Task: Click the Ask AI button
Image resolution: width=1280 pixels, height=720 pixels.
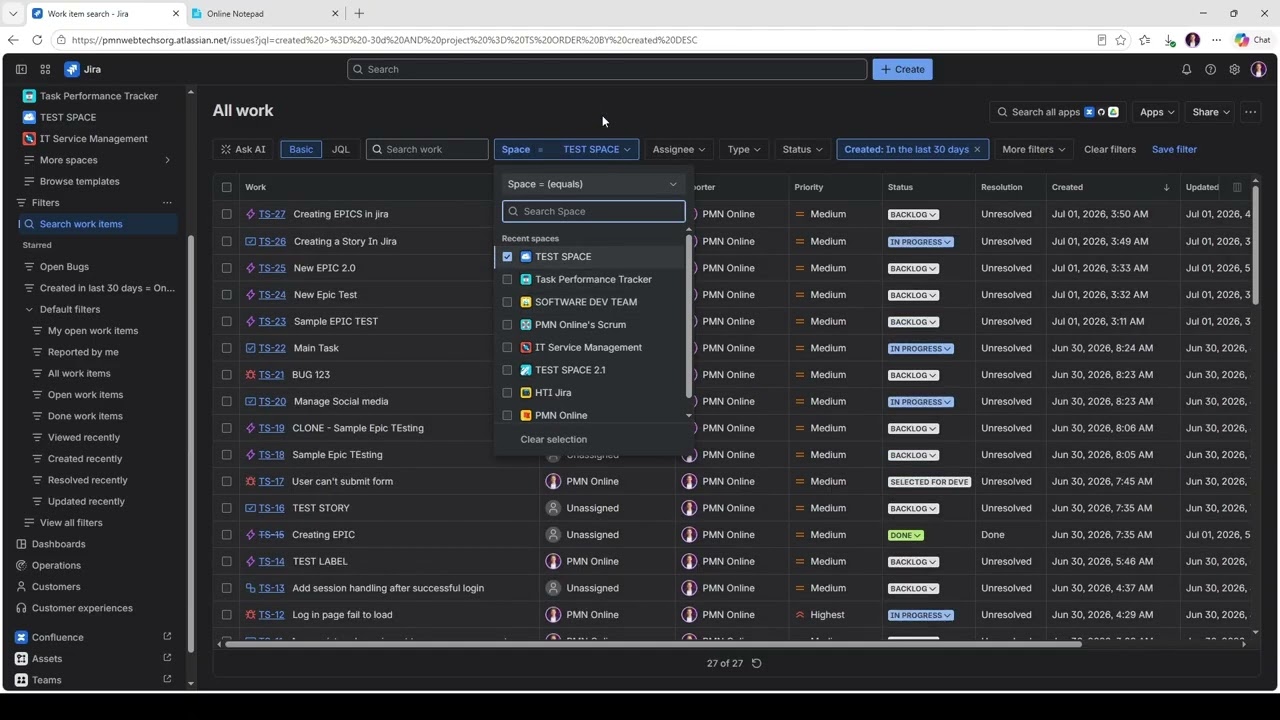Action: tap(243, 149)
